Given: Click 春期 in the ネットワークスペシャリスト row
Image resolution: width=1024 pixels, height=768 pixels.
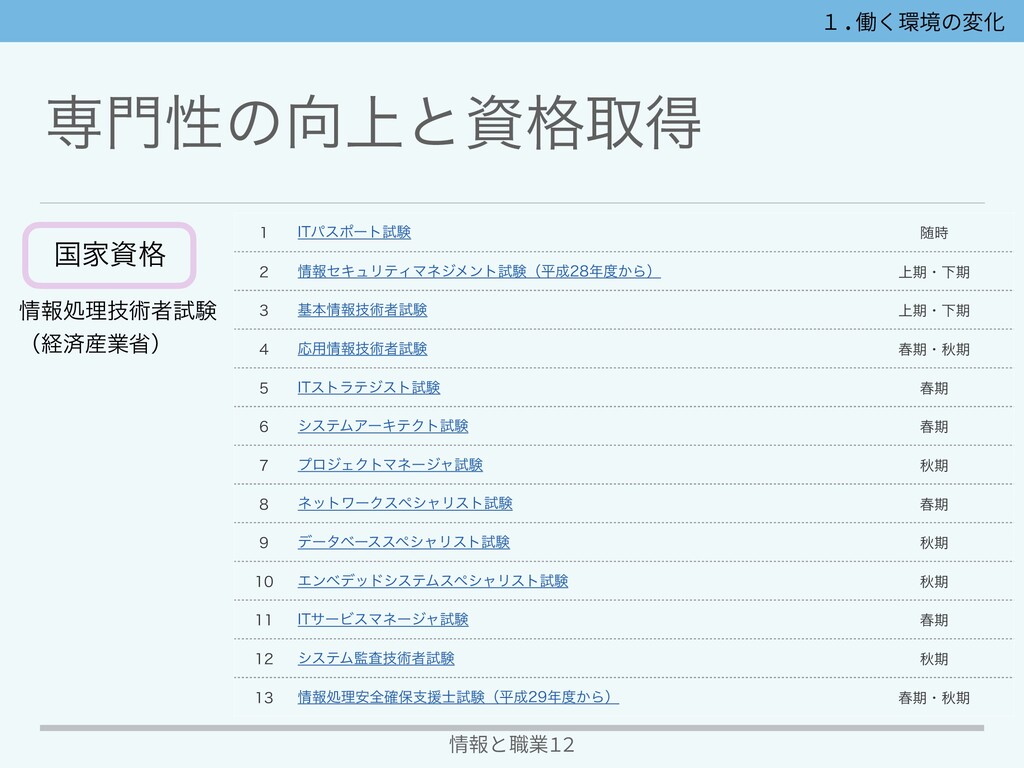Looking at the screenshot, I should pyautogui.click(x=934, y=504).
